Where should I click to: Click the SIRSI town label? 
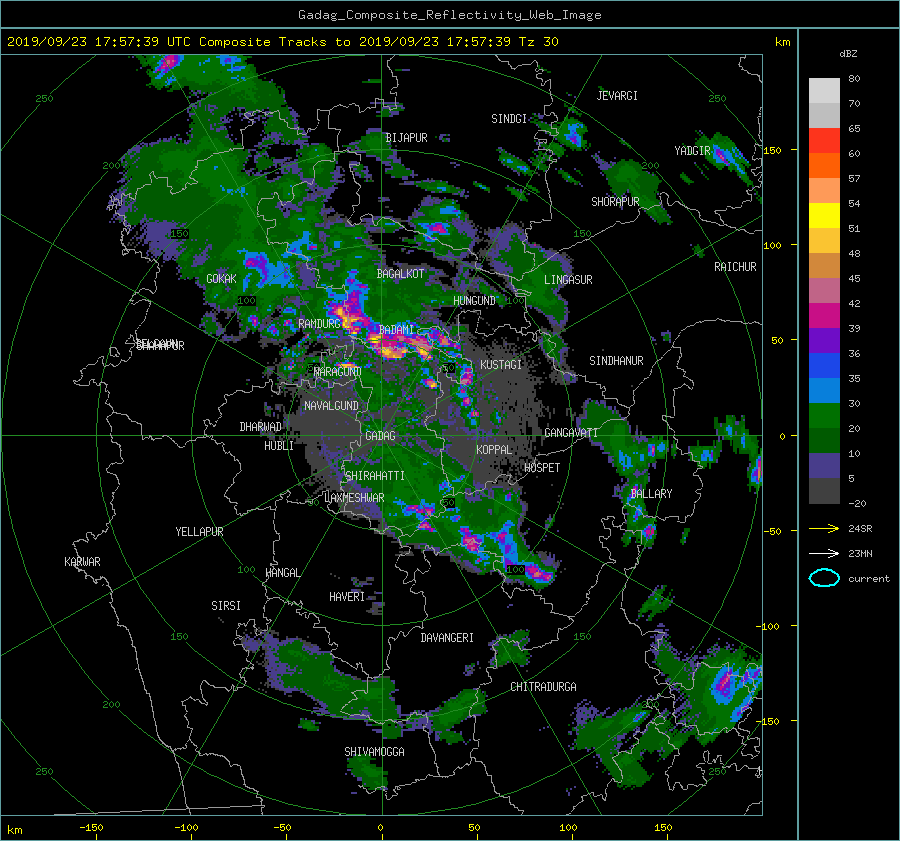(x=226, y=606)
